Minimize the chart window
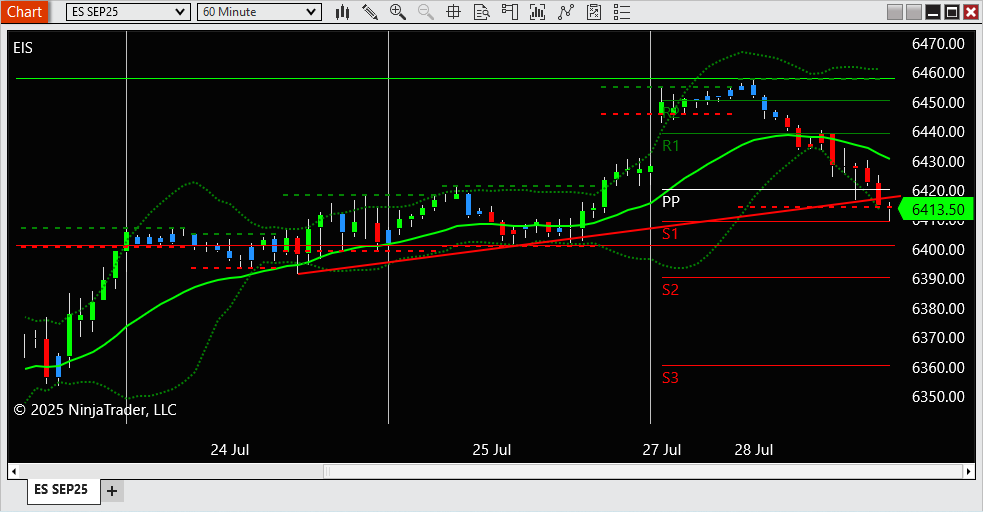This screenshot has width=983, height=512. pos(933,12)
